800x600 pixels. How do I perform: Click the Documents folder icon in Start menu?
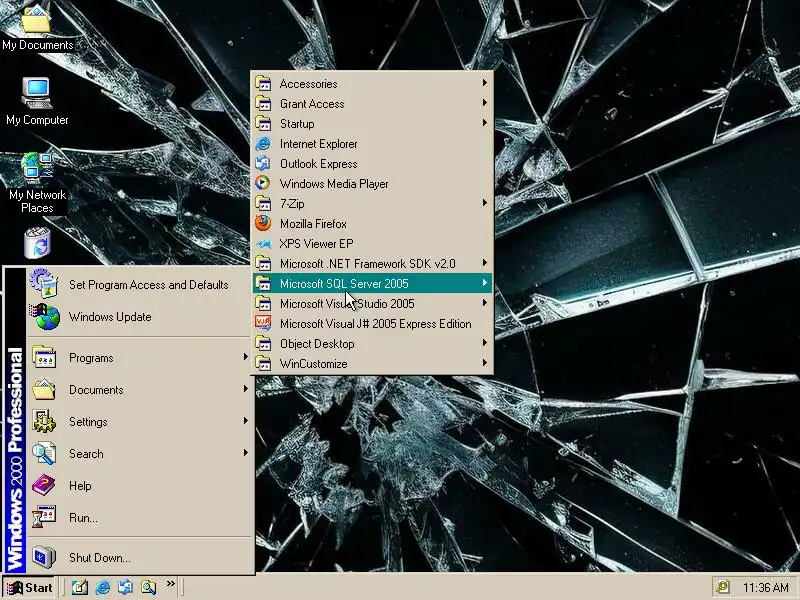44,389
